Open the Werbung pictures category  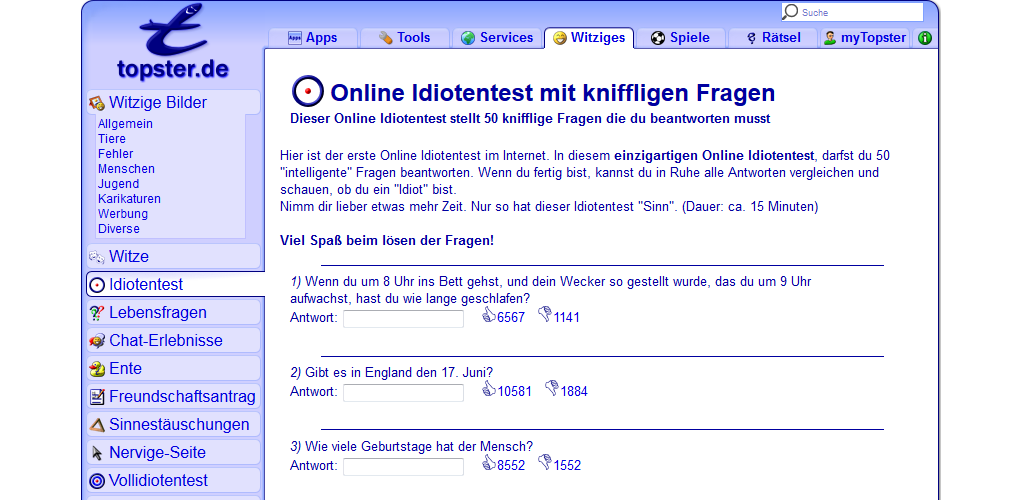(123, 214)
